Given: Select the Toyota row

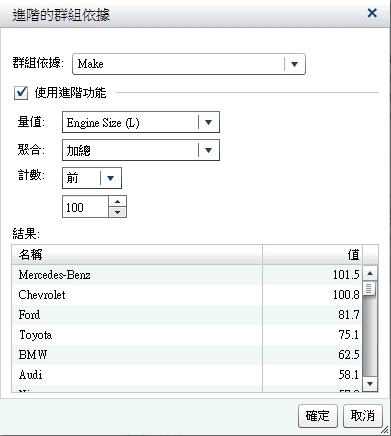Looking at the screenshot, I should pyautogui.click(x=187, y=335).
